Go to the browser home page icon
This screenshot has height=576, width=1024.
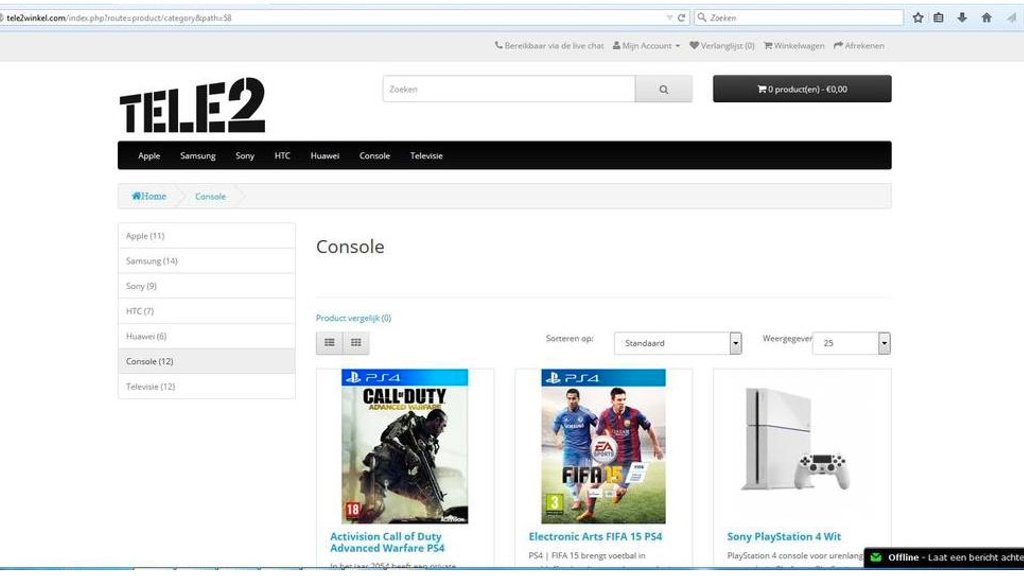[x=986, y=18]
